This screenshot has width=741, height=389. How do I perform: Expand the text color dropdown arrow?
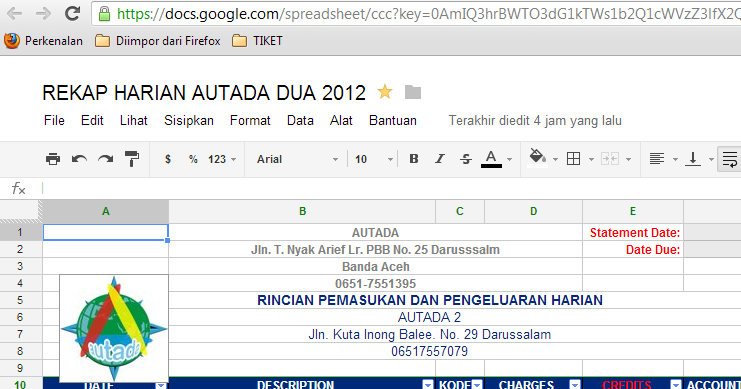pyautogui.click(x=509, y=160)
